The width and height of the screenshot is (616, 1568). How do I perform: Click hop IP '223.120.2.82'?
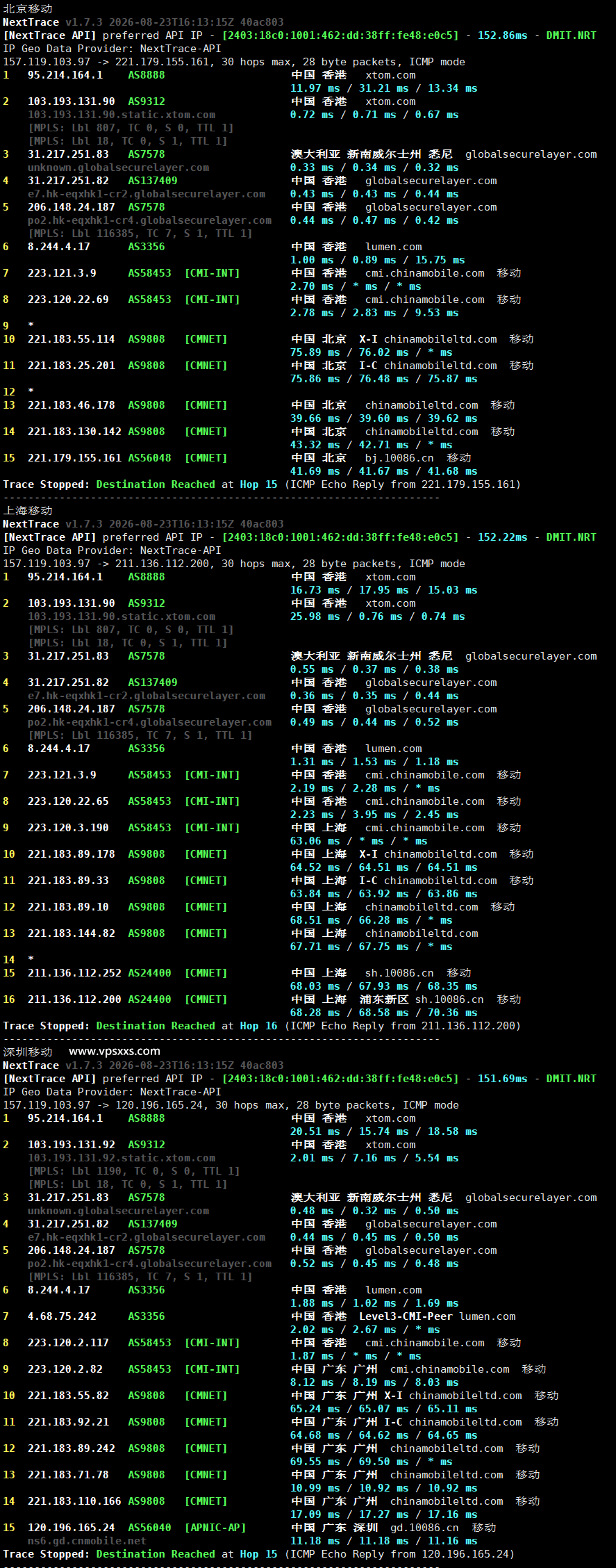coord(65,1369)
